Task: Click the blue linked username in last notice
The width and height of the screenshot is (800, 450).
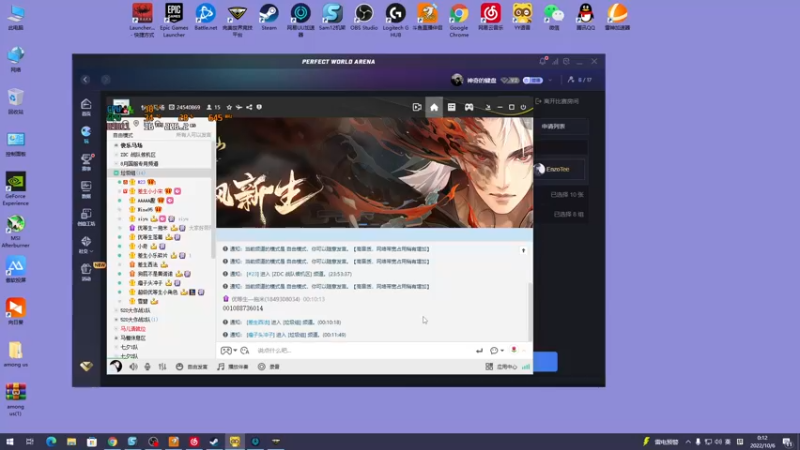Action: [261, 335]
